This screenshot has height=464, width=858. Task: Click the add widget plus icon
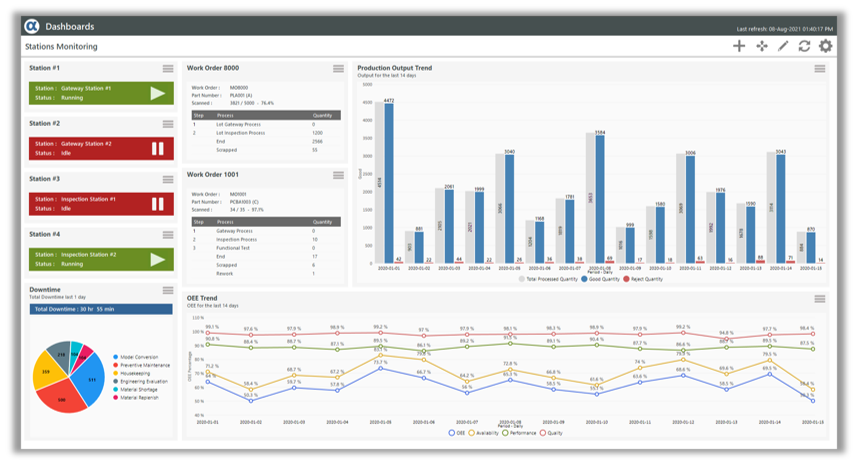739,46
